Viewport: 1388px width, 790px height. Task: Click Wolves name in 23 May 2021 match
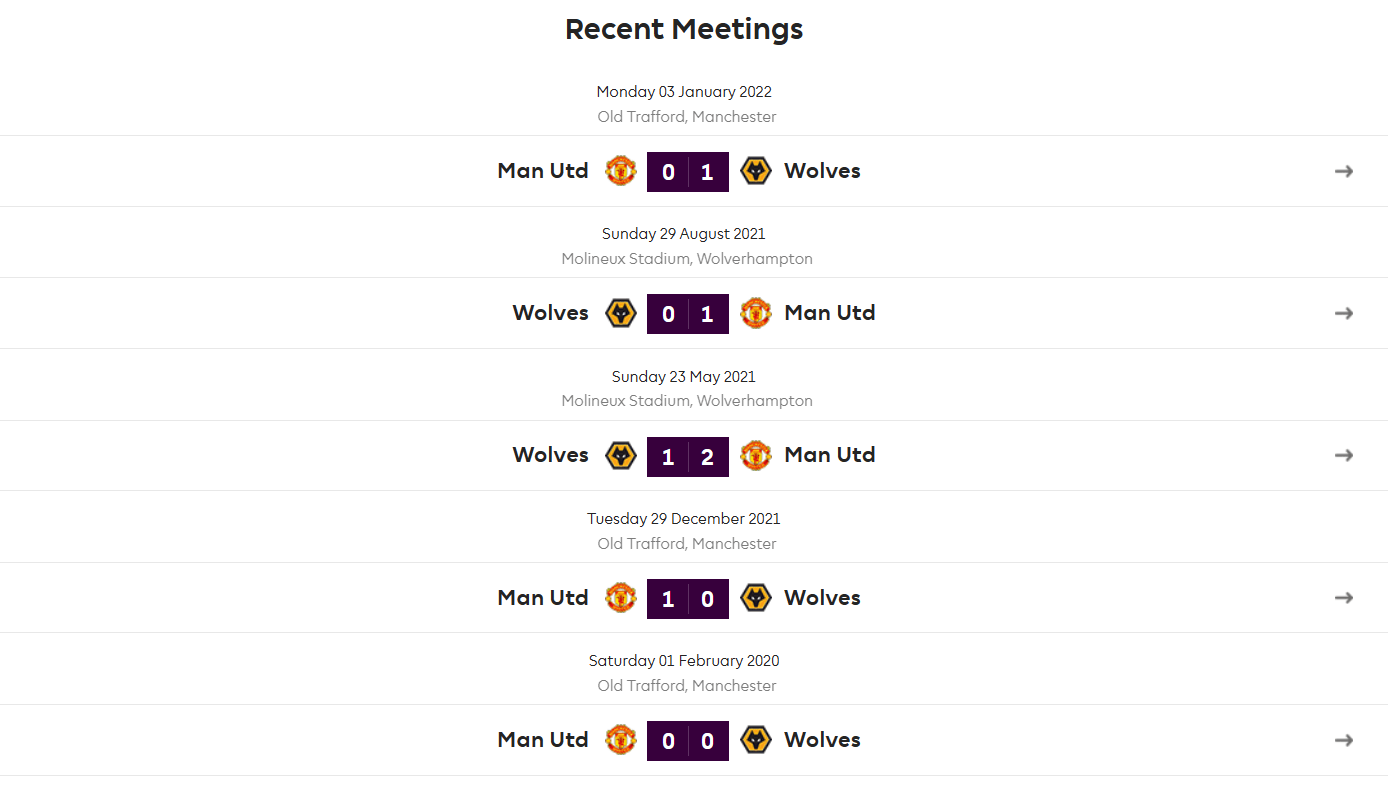coord(551,455)
